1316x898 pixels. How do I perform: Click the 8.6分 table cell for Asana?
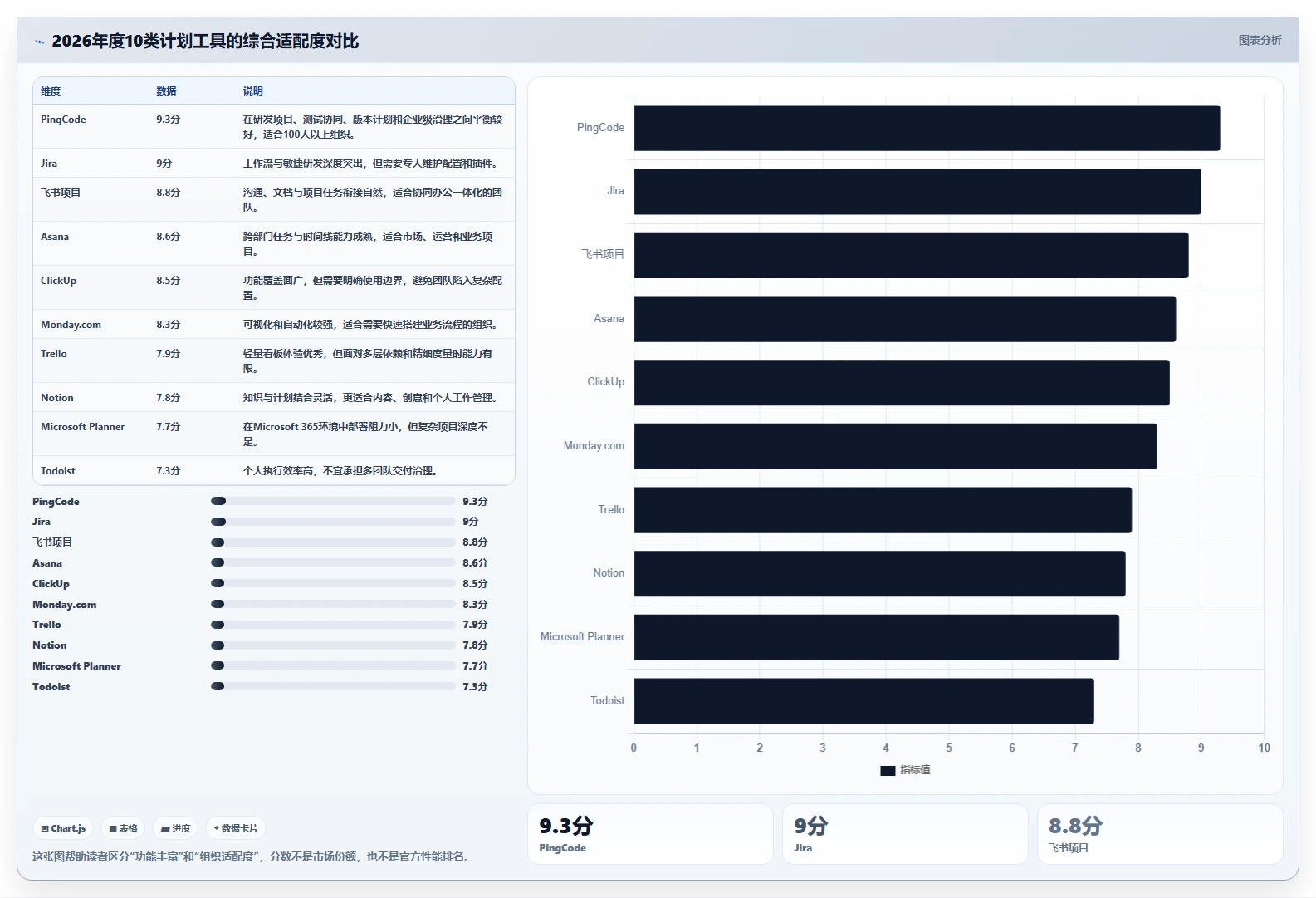pyautogui.click(x=168, y=237)
